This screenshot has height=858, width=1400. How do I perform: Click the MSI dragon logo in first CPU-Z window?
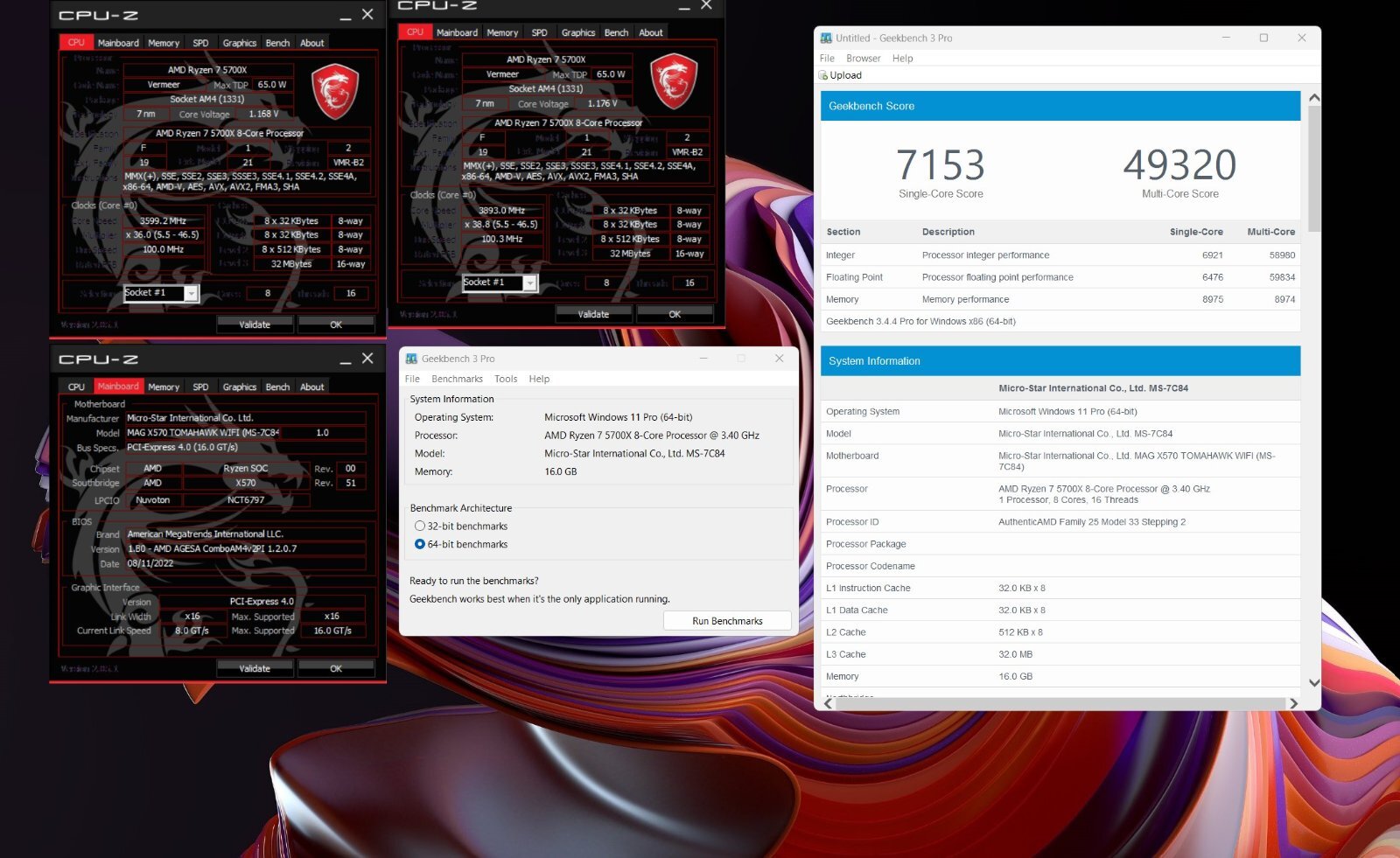pos(335,91)
